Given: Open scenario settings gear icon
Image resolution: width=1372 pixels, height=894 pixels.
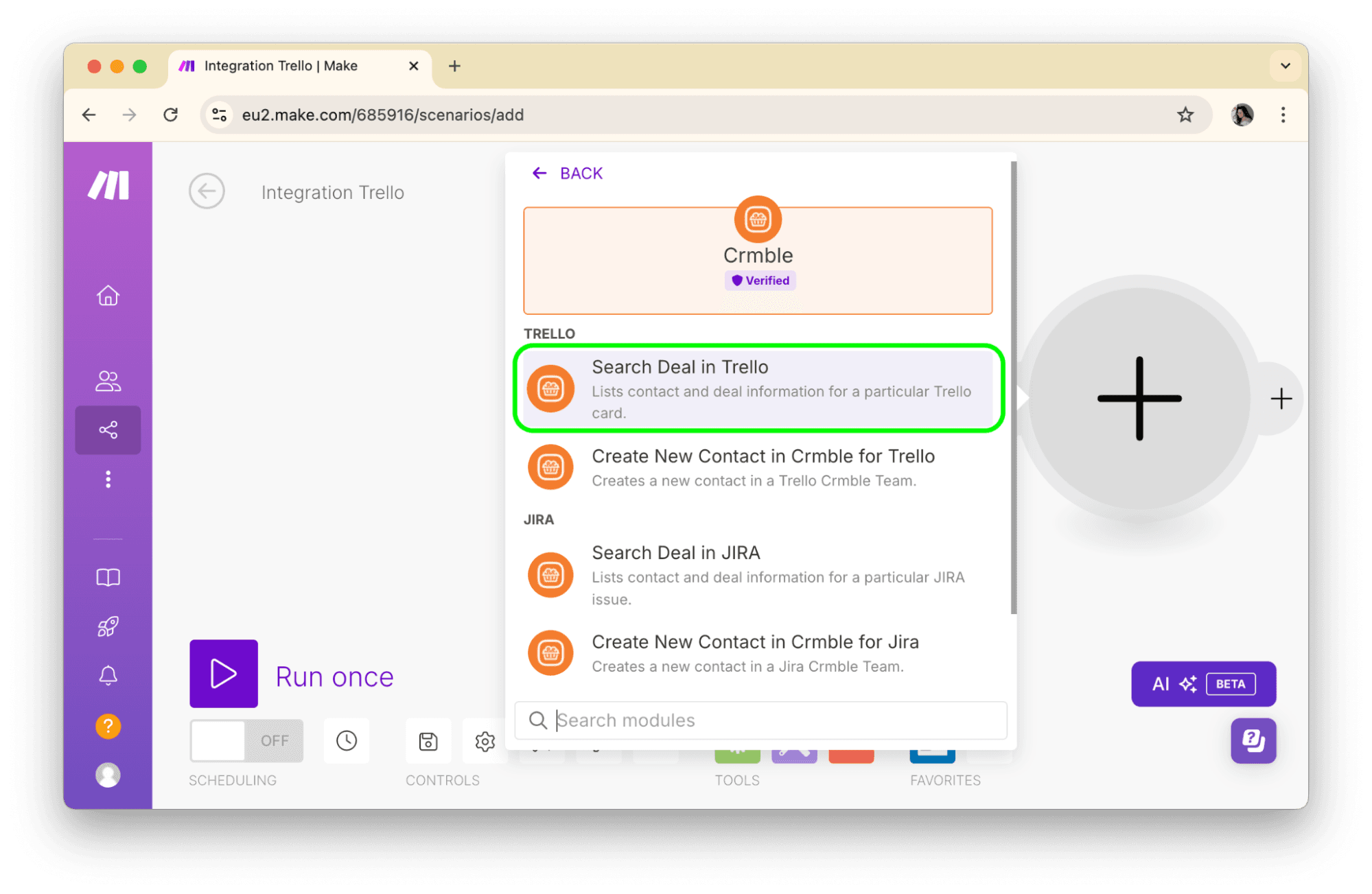Looking at the screenshot, I should coord(485,741).
